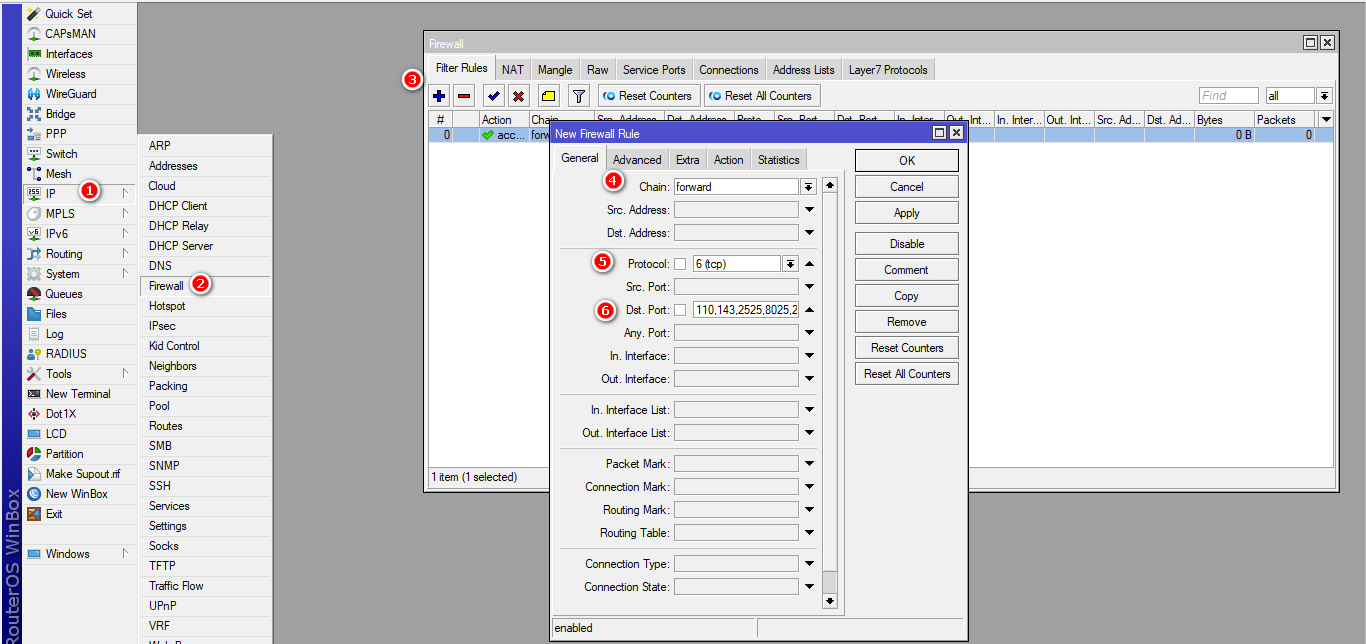Open the Chain dropdown list
1366x644 pixels.
pyautogui.click(x=808, y=187)
